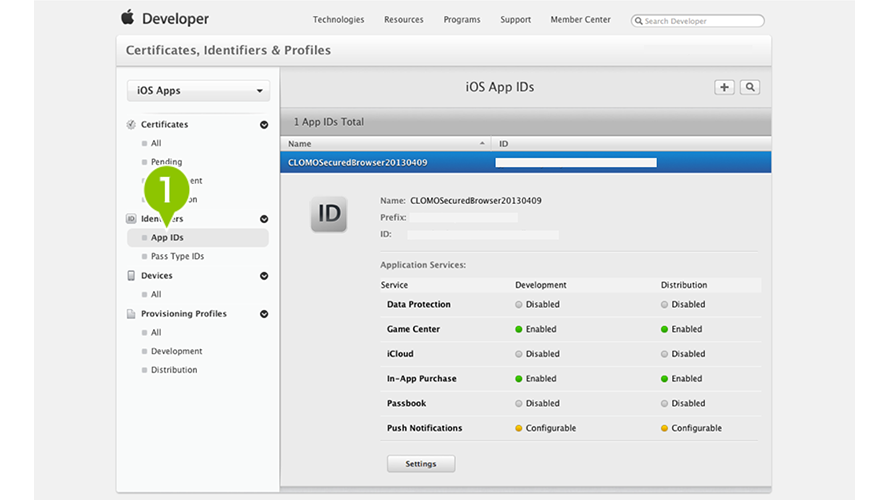Click the Push Notifications service label
The width and height of the screenshot is (889, 500).
point(424,428)
